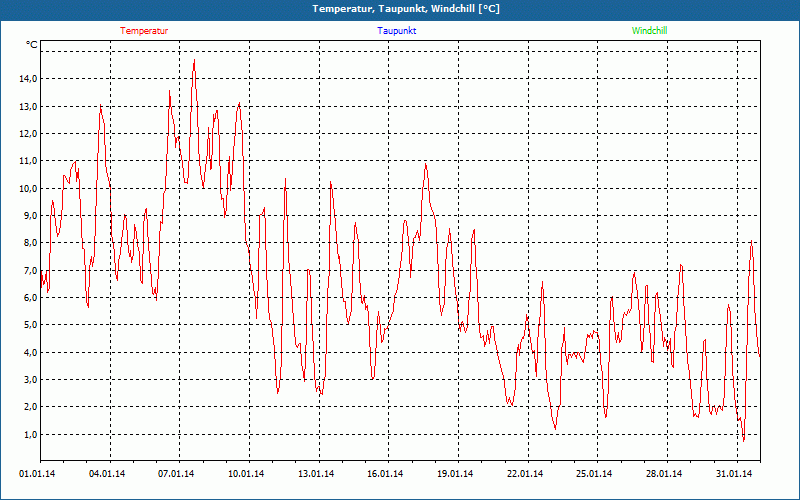The width and height of the screenshot is (800, 500).
Task: Click the 8,0 y-axis value
Action: click(31, 243)
